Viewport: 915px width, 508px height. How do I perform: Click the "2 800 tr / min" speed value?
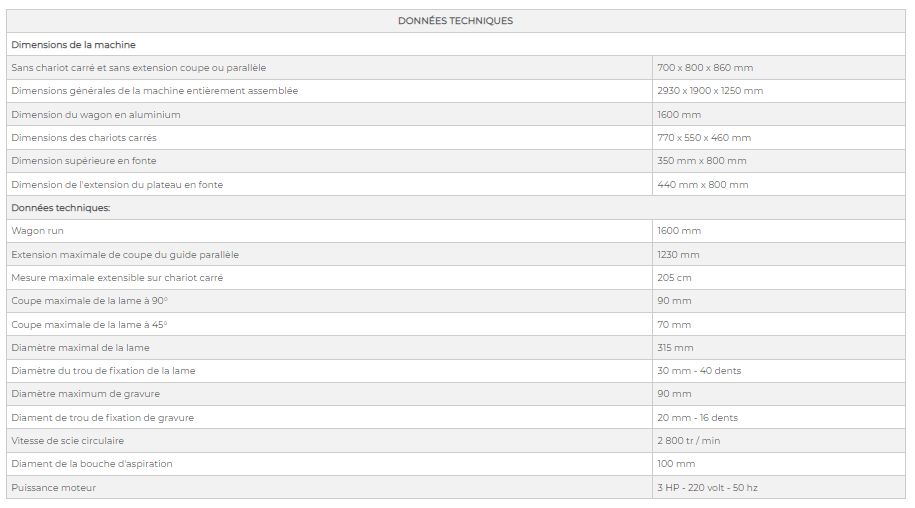point(691,441)
